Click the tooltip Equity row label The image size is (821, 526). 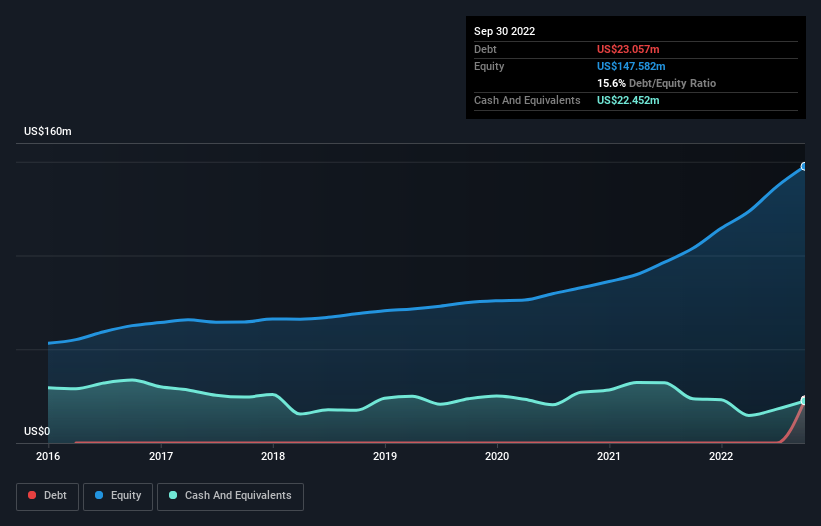pyautogui.click(x=489, y=66)
